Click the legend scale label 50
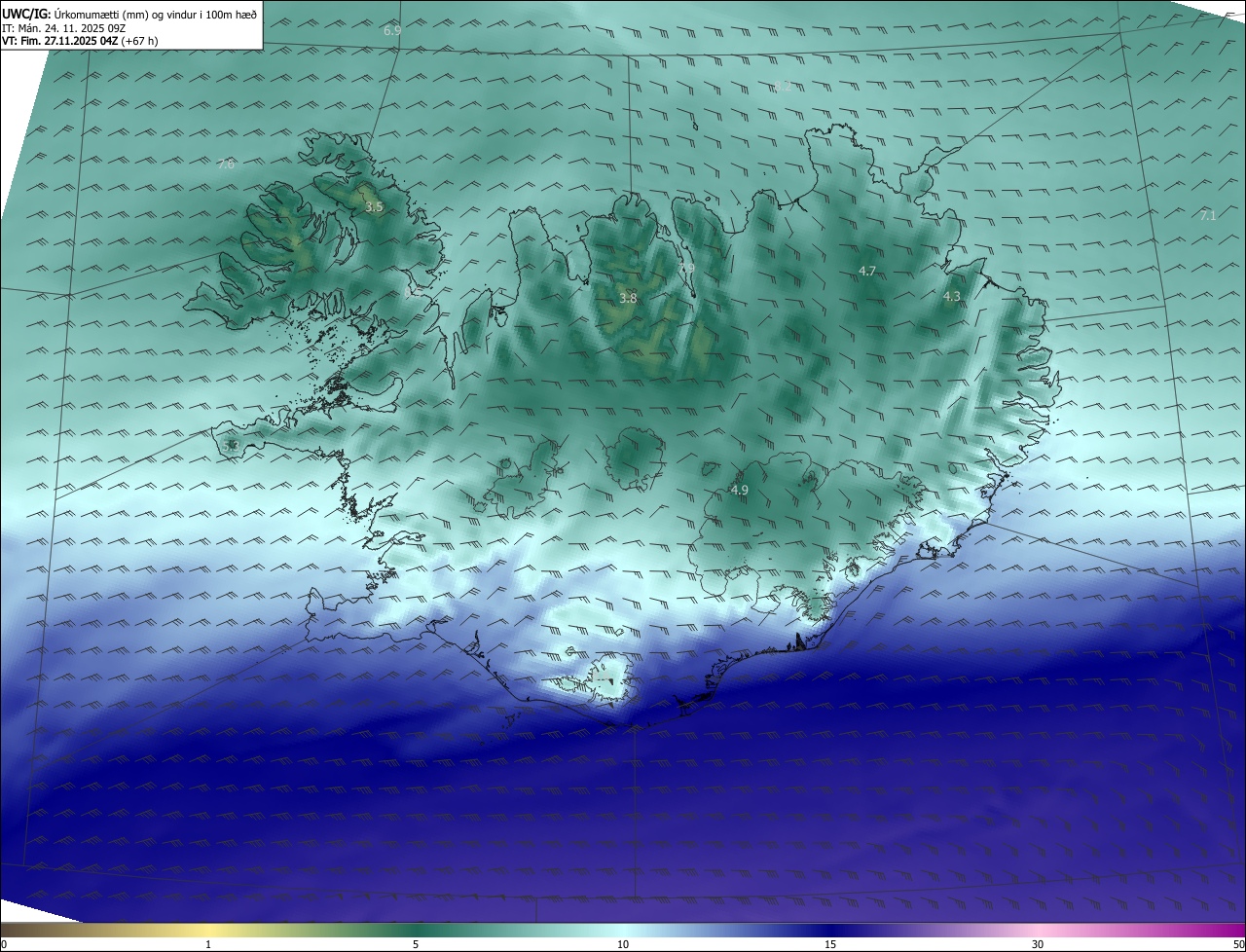 point(1238,944)
